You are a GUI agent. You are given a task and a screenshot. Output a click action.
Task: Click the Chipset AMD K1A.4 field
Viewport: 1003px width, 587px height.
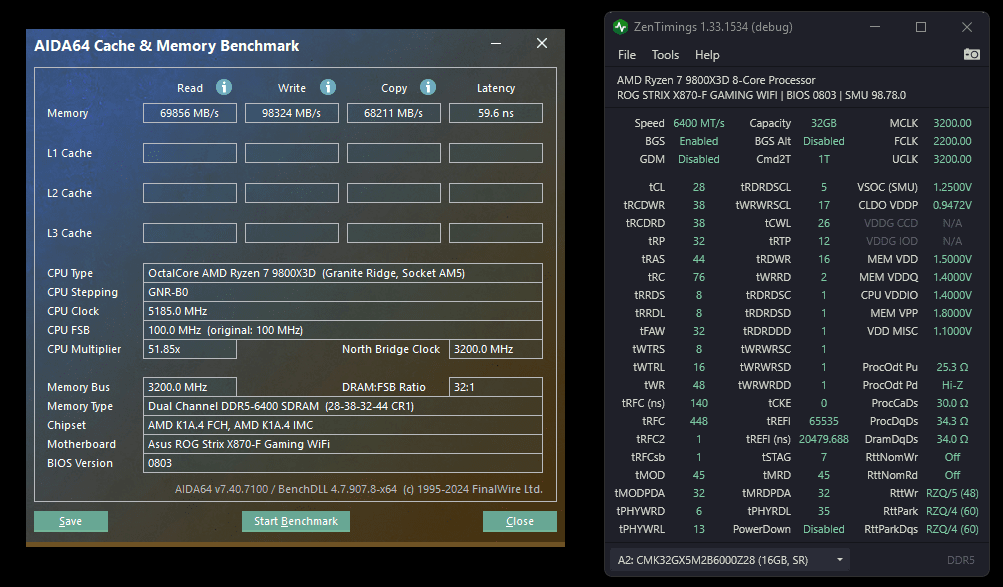click(x=343, y=425)
